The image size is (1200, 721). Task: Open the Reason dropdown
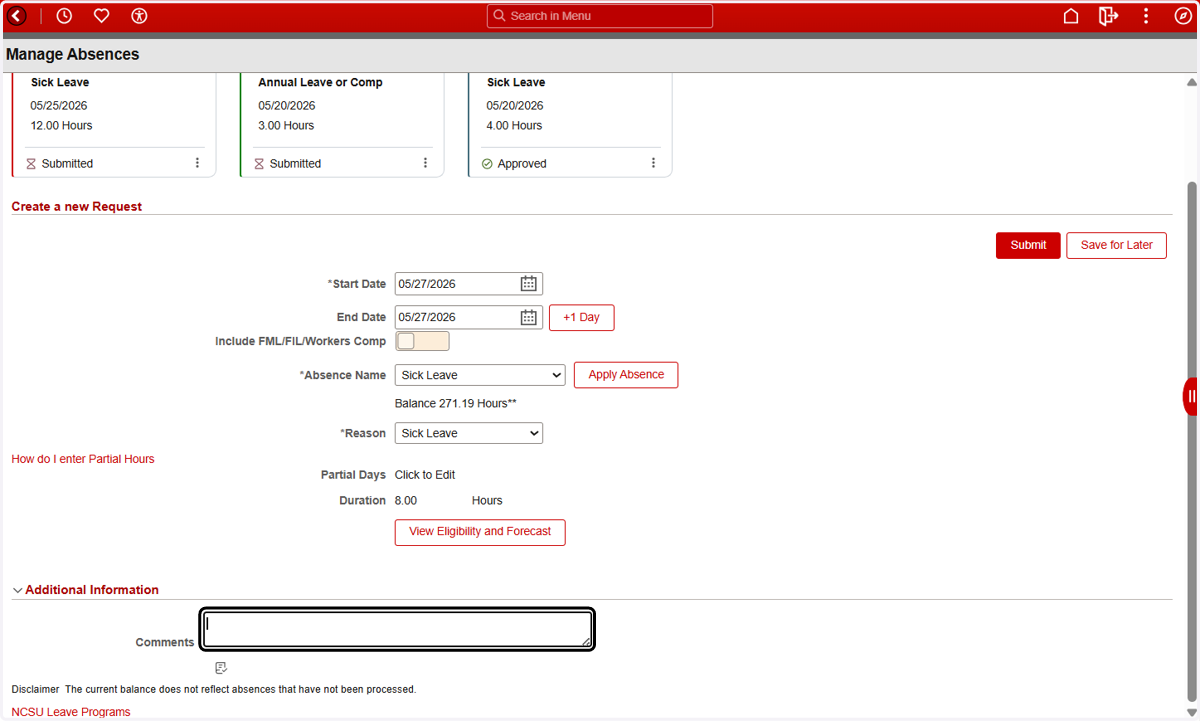click(469, 433)
